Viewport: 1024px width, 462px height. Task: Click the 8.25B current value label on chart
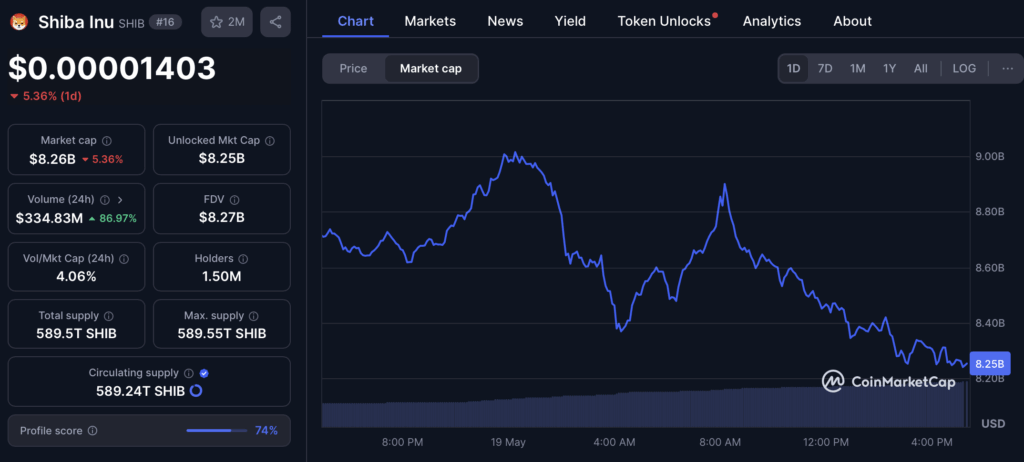point(990,363)
